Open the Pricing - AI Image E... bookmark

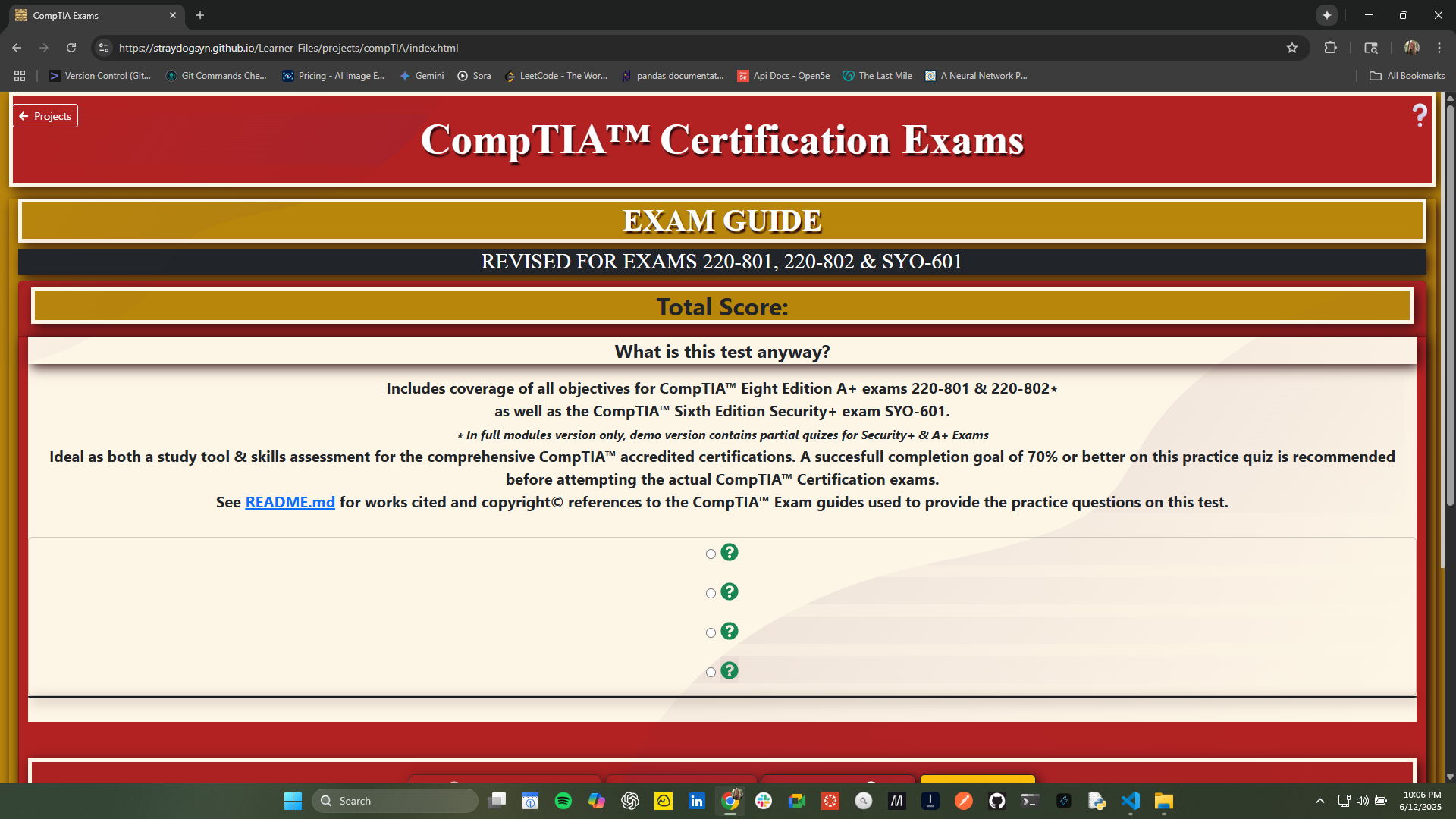(334, 76)
